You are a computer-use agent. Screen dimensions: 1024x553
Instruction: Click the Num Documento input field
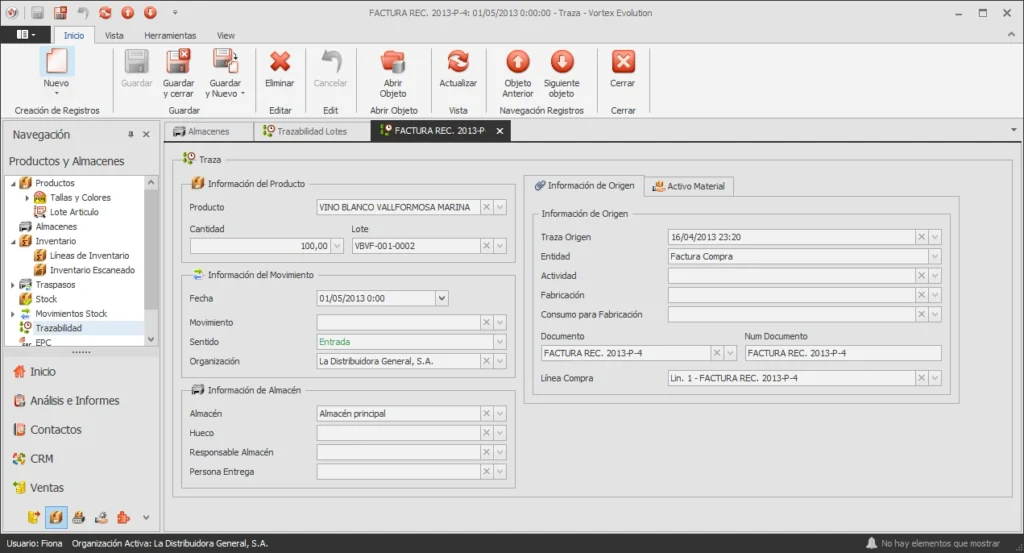pyautogui.click(x=842, y=353)
